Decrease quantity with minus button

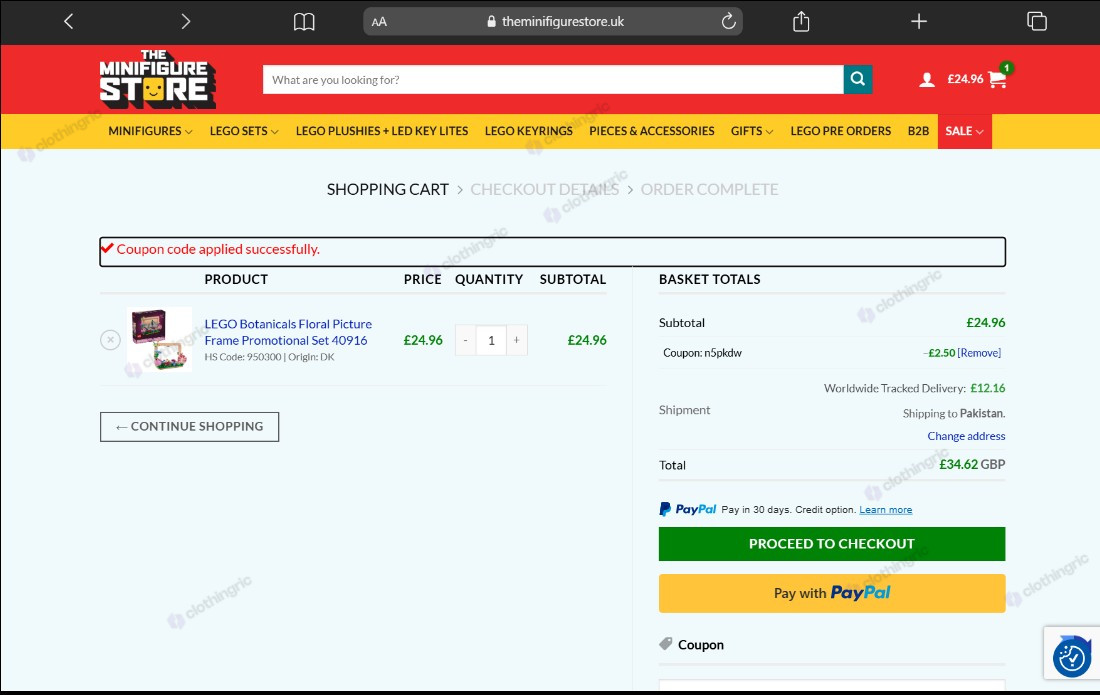pos(465,340)
